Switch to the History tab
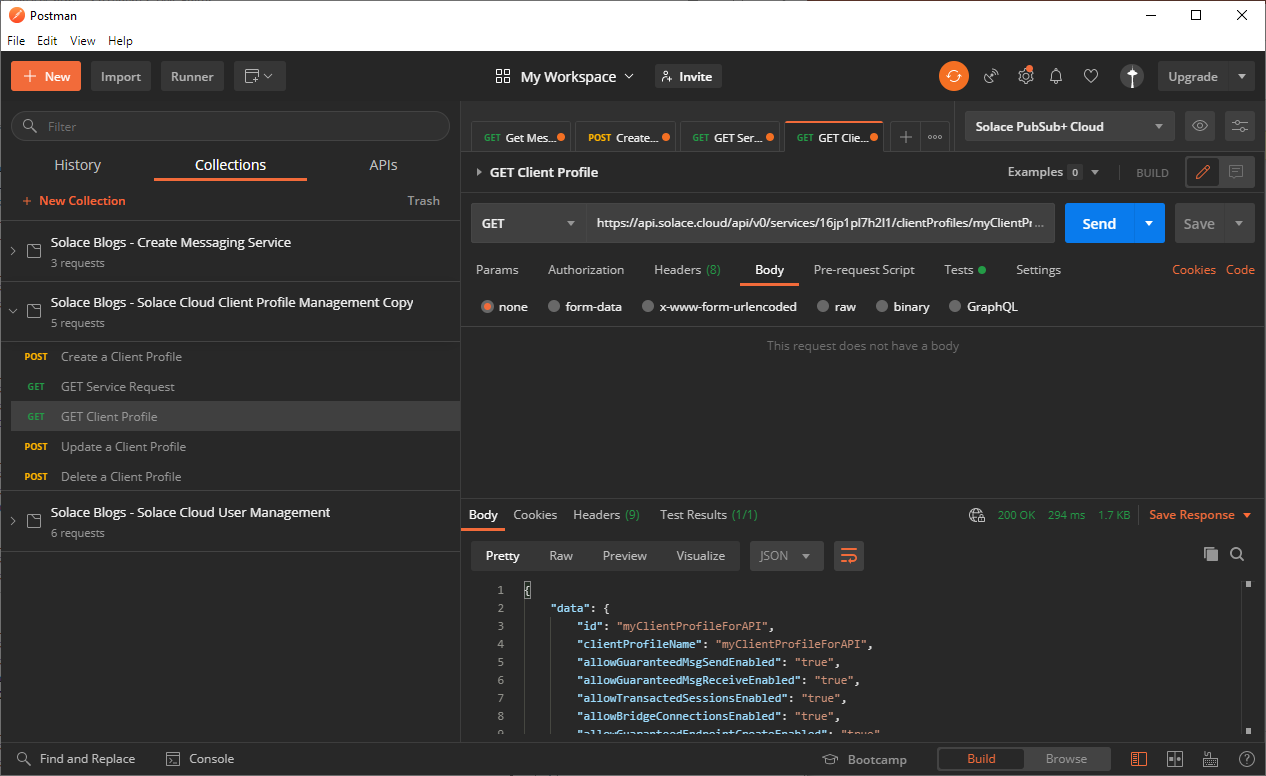The width and height of the screenshot is (1266, 776). (77, 165)
